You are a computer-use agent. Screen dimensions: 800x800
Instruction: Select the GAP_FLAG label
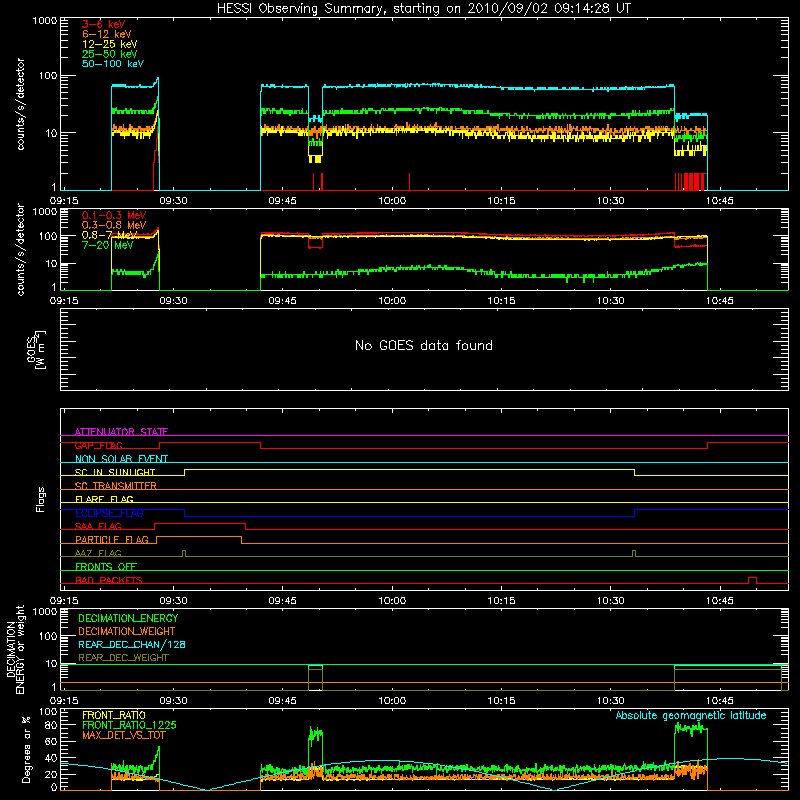click(98, 445)
